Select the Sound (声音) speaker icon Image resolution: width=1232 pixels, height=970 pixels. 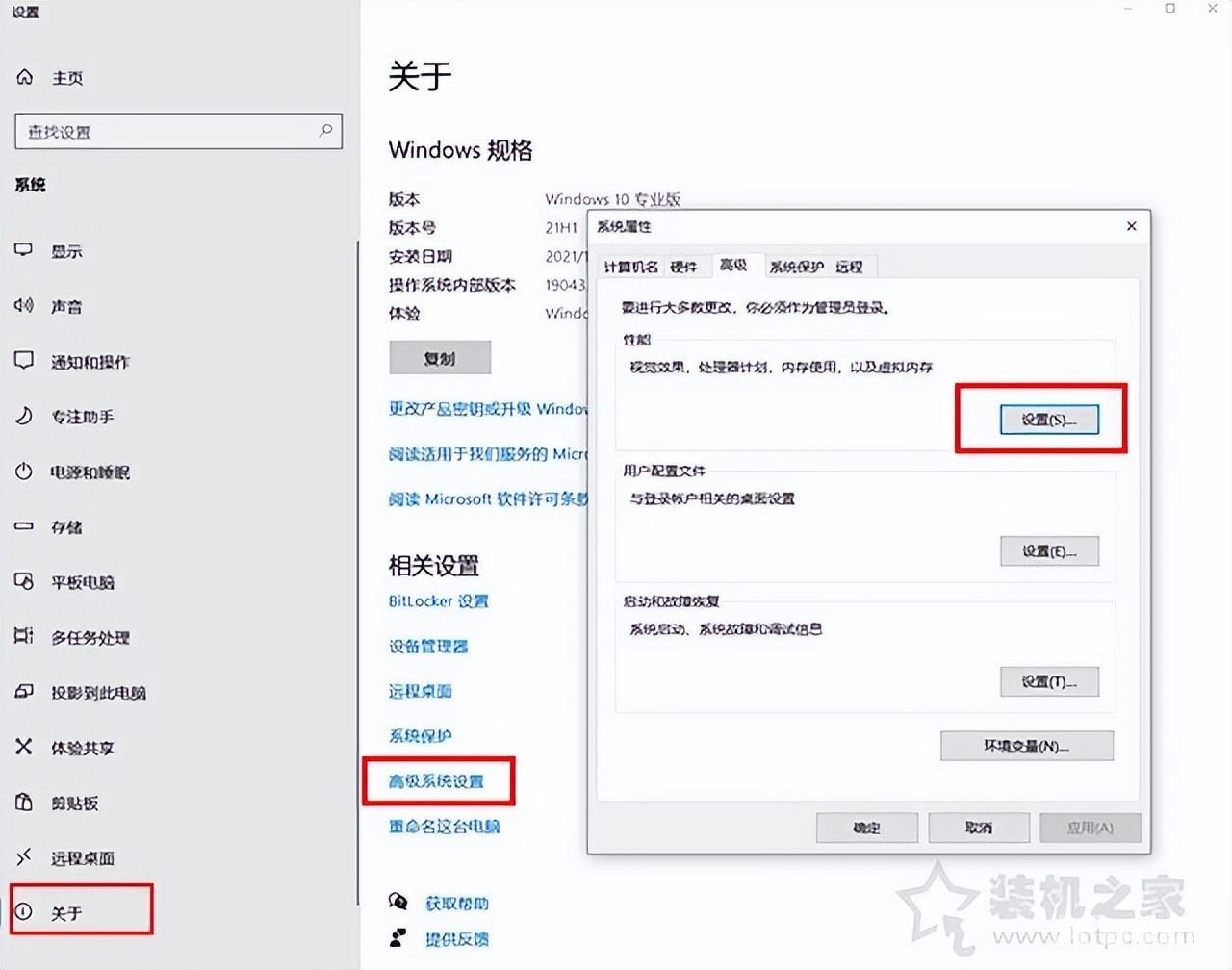click(x=24, y=306)
